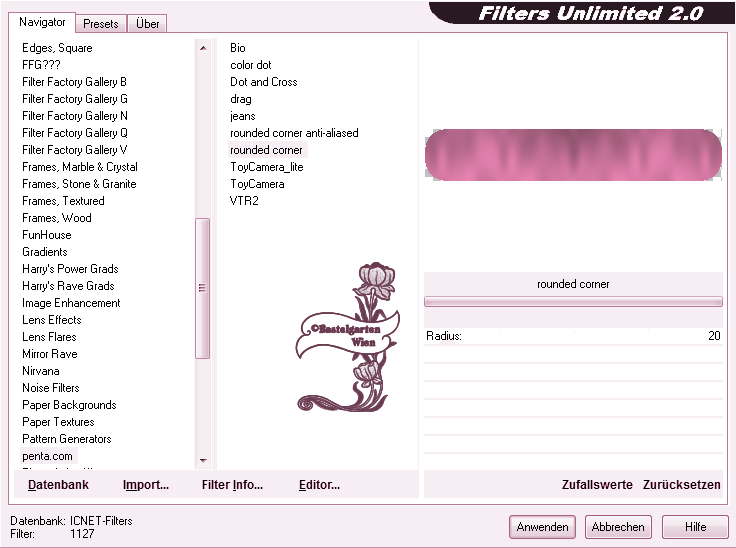736x548 pixels.
Task: Select Pattern Generators category
Action: (67, 439)
